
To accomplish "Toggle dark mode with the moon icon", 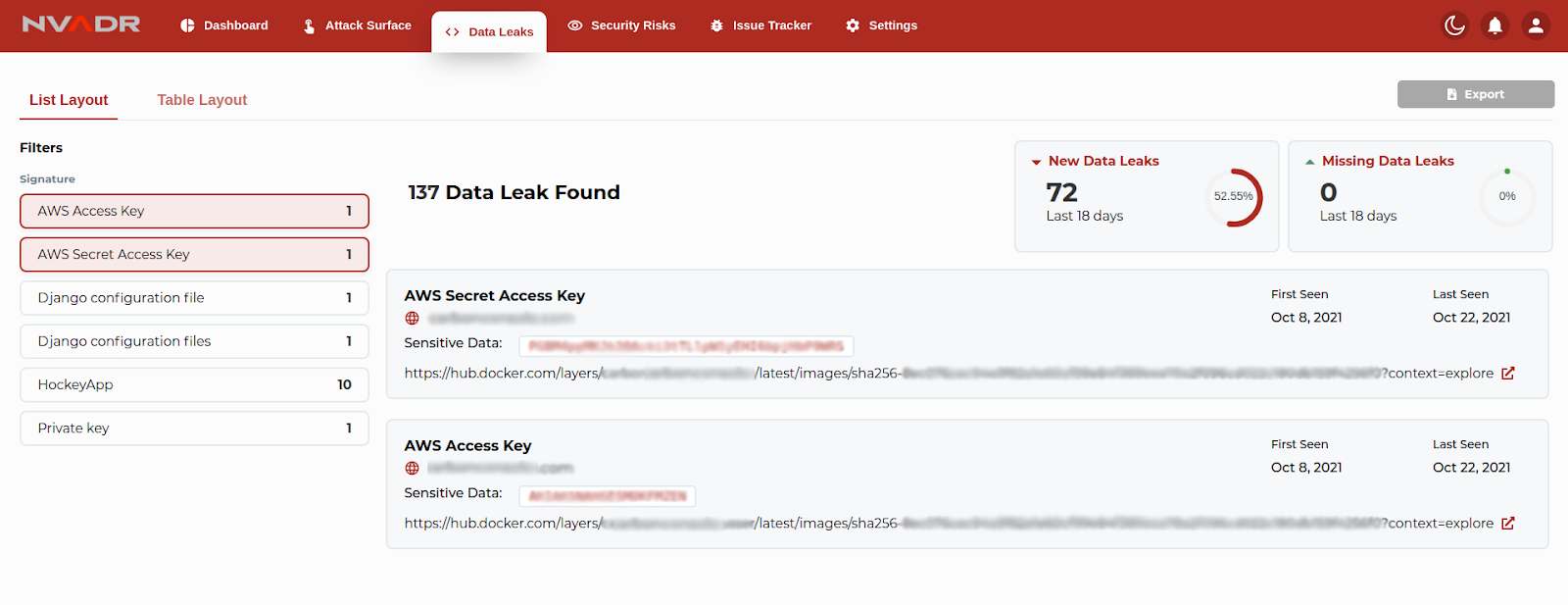I will tap(1454, 25).
